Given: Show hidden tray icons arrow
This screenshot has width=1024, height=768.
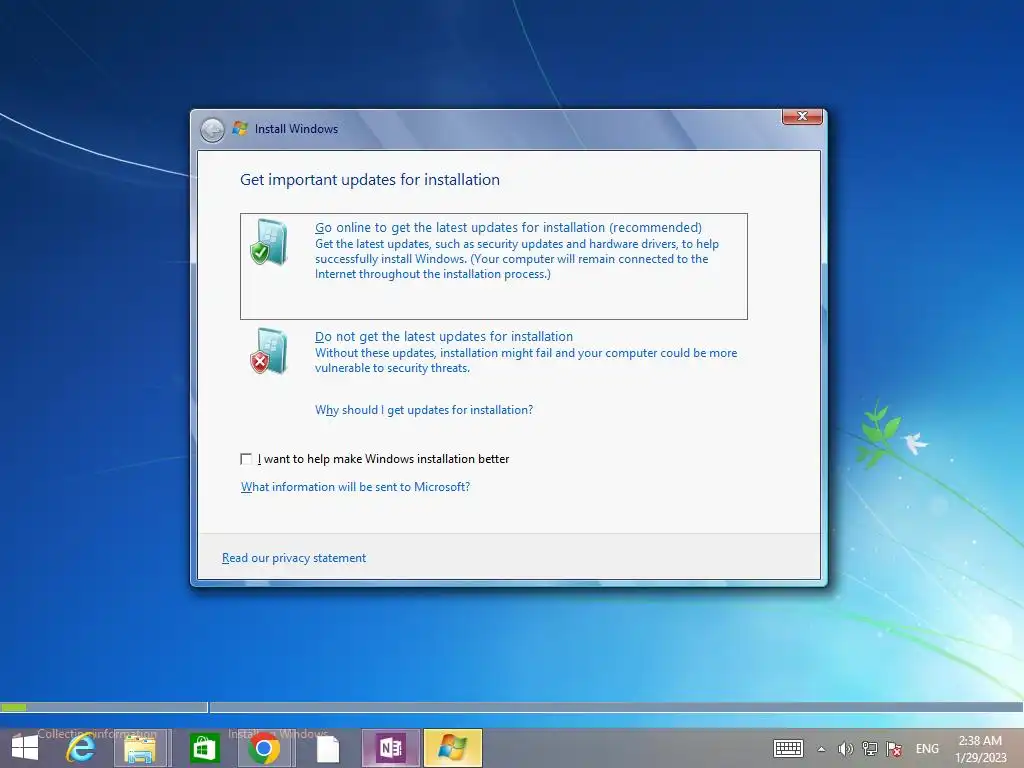Looking at the screenshot, I should click(x=822, y=749).
